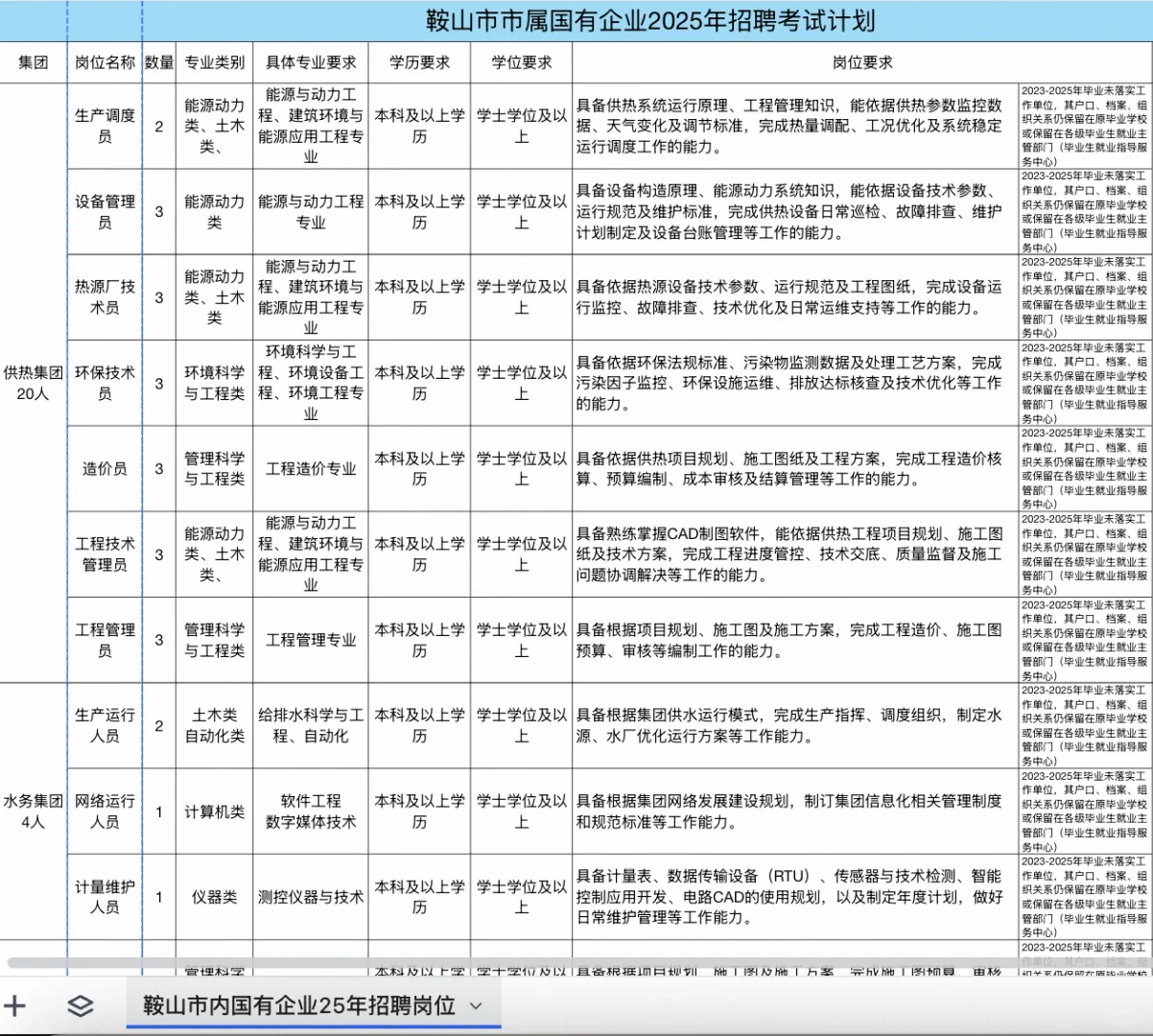Select requirement cell mentioning CAD制图软件
This screenshot has width=1153, height=1036.
(795, 553)
